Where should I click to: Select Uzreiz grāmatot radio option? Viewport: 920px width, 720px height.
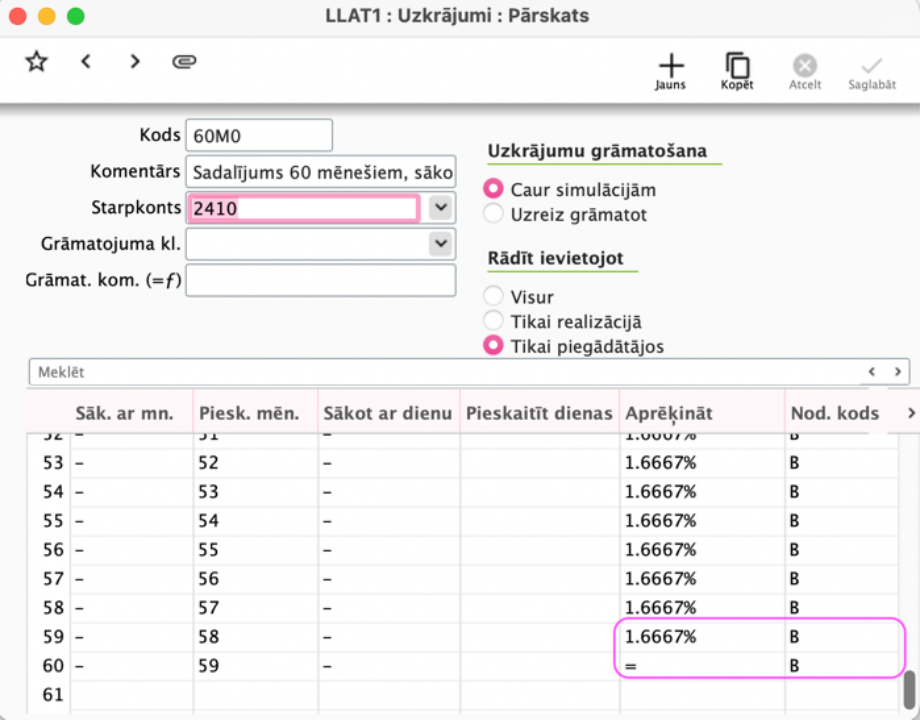[493, 214]
